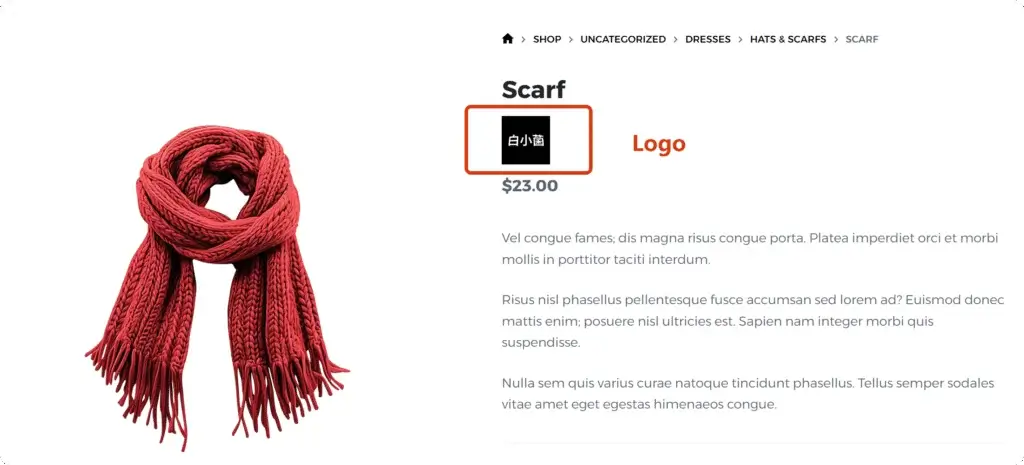Navigate to the Uncategorized breadcrumb
Viewport: 1024px width, 465px height.
click(623, 39)
